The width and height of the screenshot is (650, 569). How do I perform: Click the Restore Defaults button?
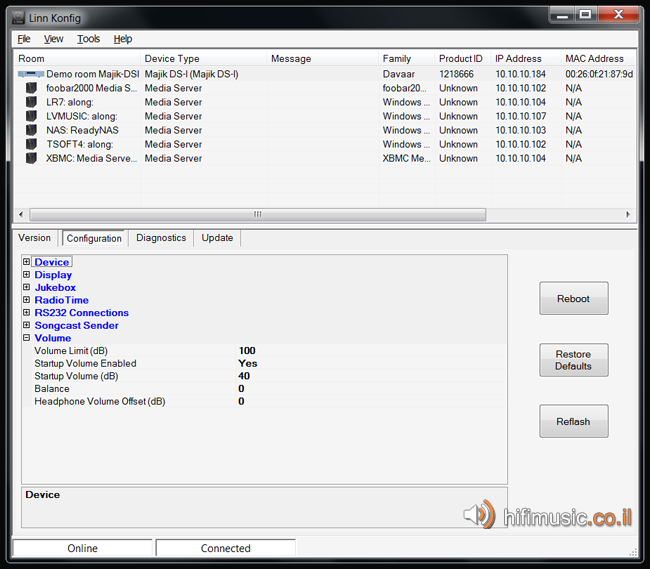pyautogui.click(x=574, y=360)
